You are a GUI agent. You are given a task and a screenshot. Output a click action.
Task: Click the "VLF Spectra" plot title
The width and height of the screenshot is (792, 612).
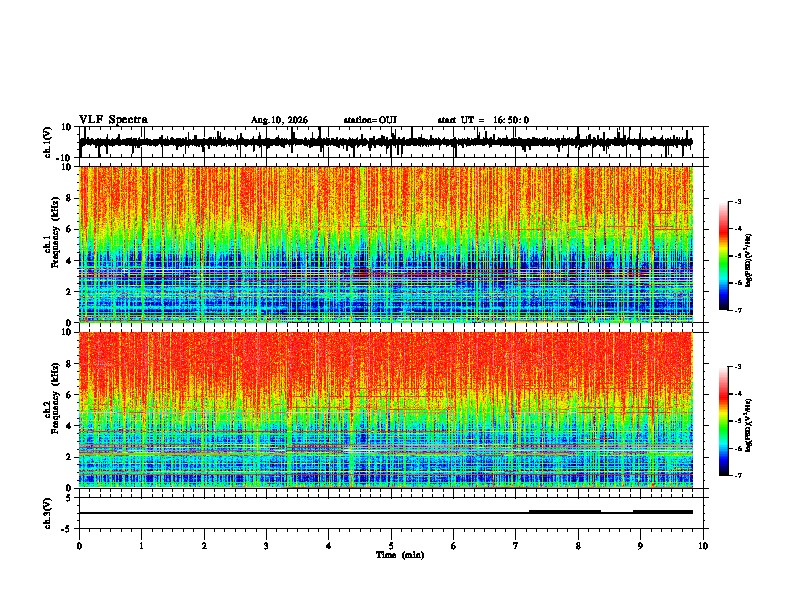pos(113,120)
